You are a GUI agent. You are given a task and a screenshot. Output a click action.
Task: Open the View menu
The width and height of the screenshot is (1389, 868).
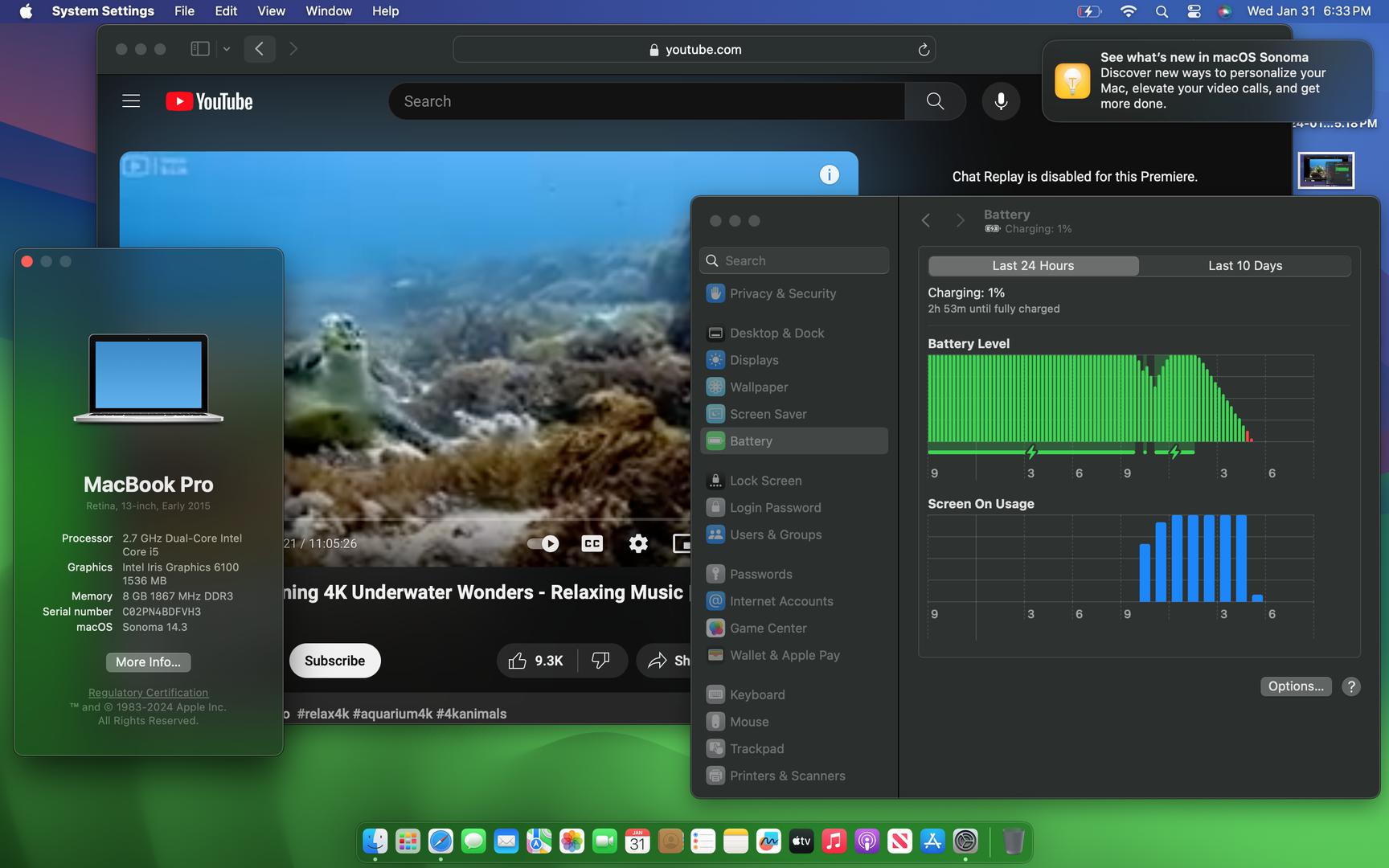[x=271, y=11]
